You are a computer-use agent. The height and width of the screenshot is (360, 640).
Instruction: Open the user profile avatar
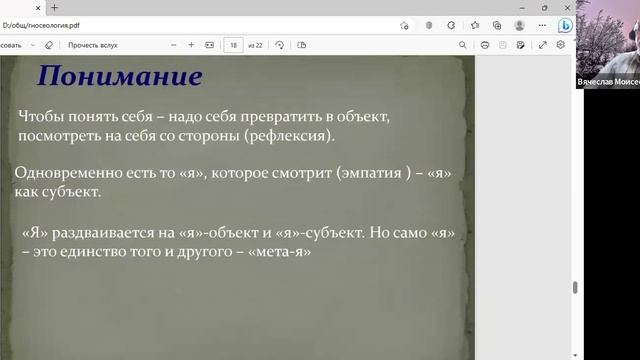tap(519, 25)
